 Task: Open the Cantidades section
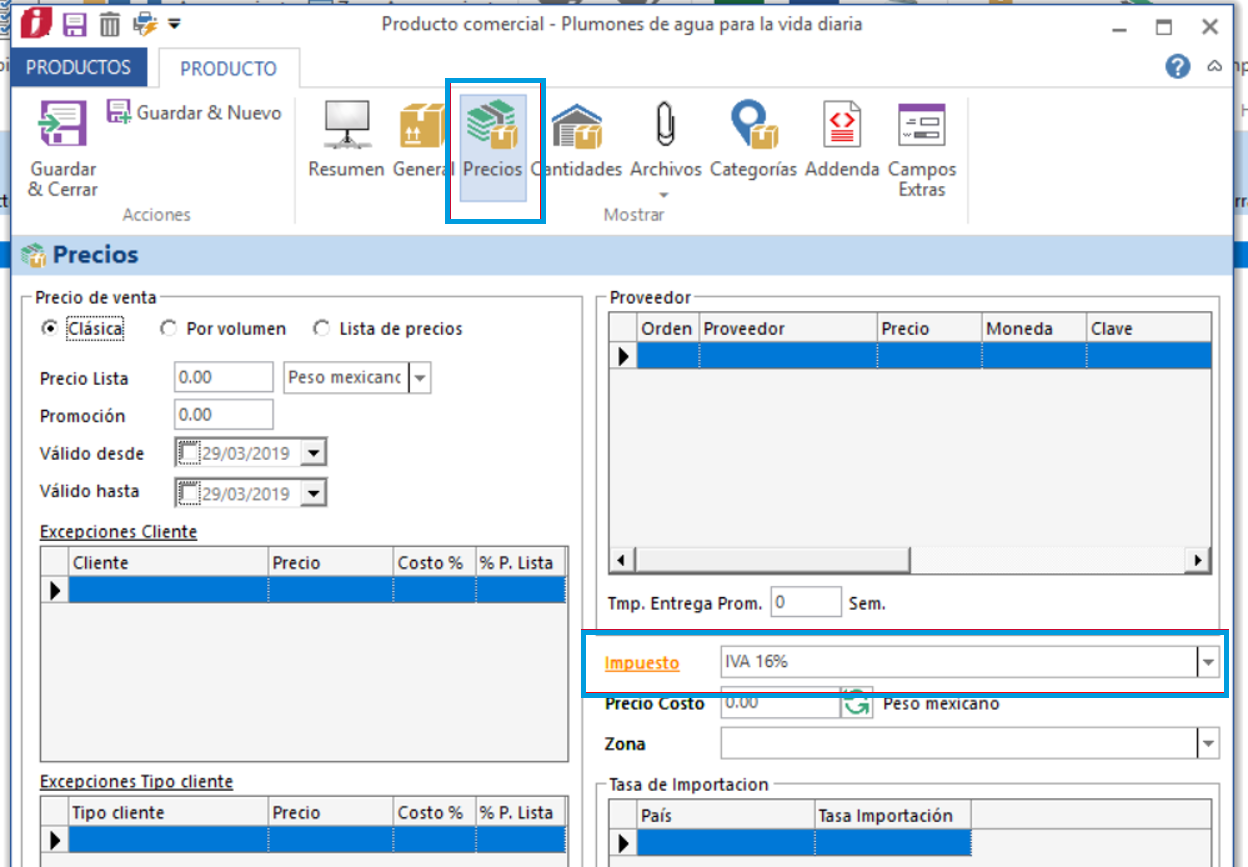[577, 125]
